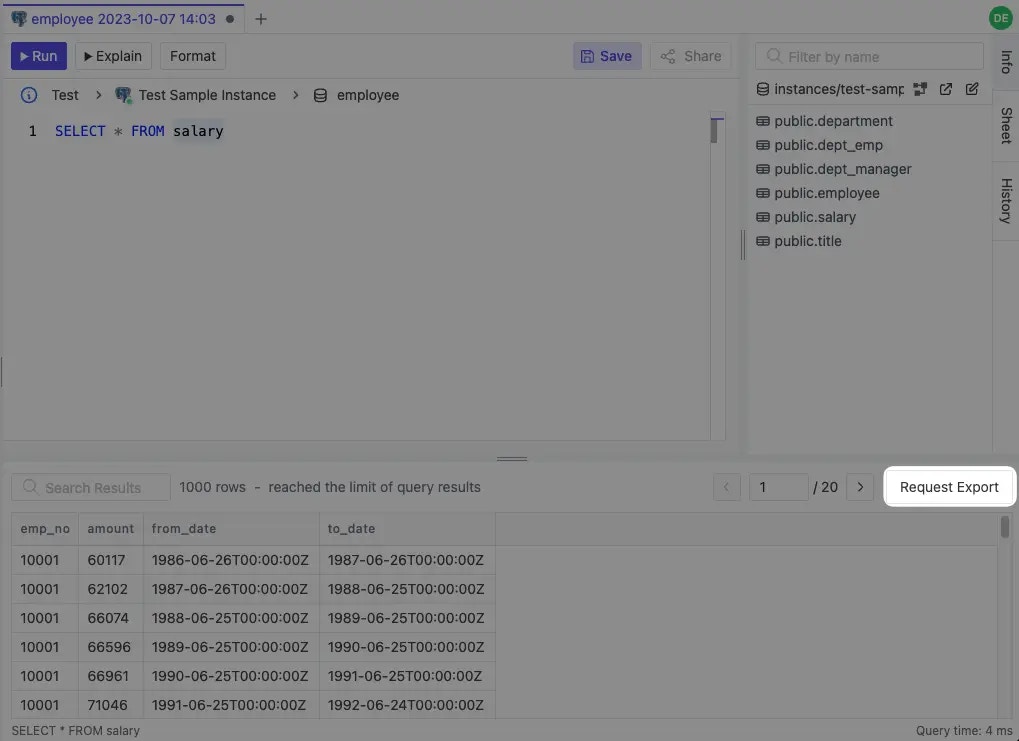Image resolution: width=1019 pixels, height=741 pixels.
Task: Select the Info tab
Action: click(1005, 62)
